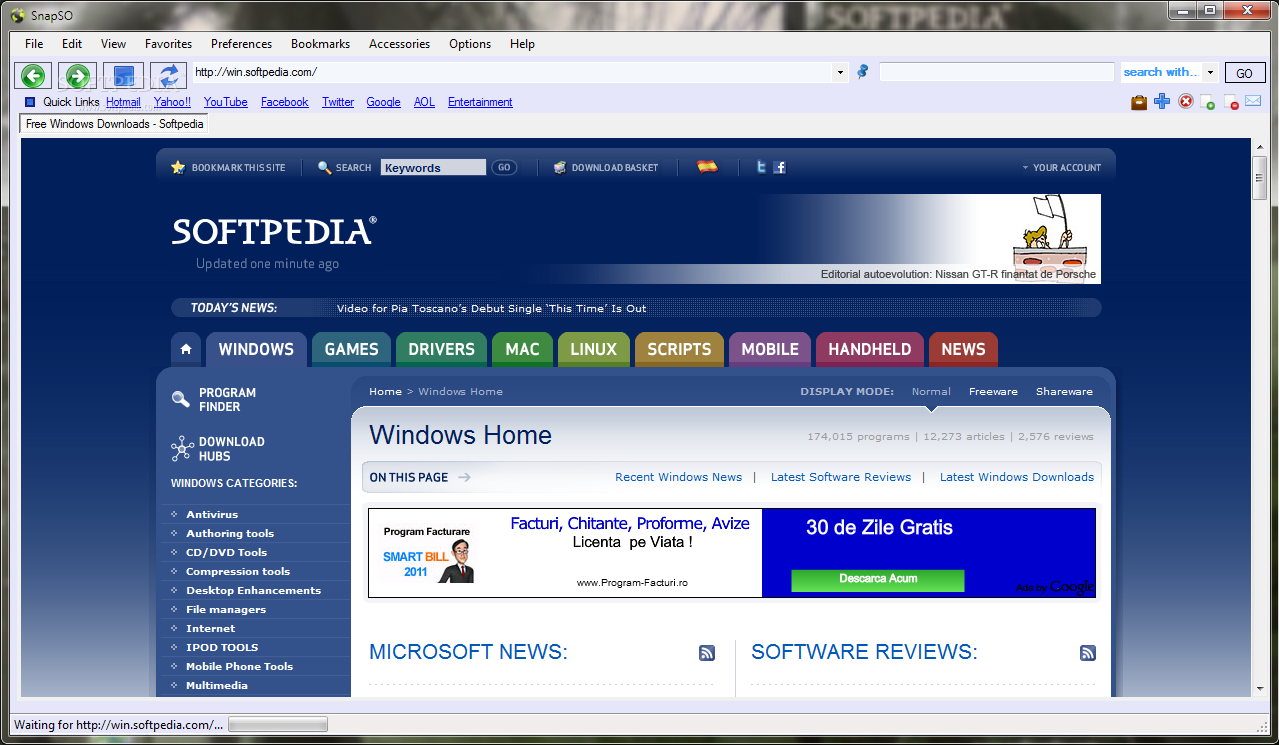
Task: Switch to the DRIVERS tab
Action: tap(441, 349)
